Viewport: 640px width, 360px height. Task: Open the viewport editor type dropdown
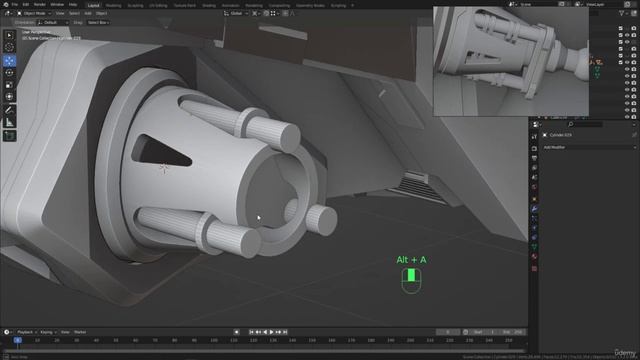point(8,13)
